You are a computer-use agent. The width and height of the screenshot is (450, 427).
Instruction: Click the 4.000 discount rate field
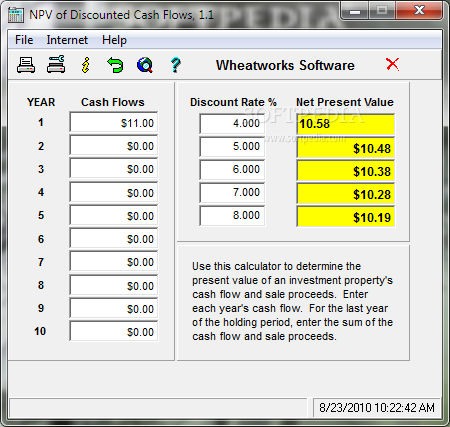click(x=232, y=124)
